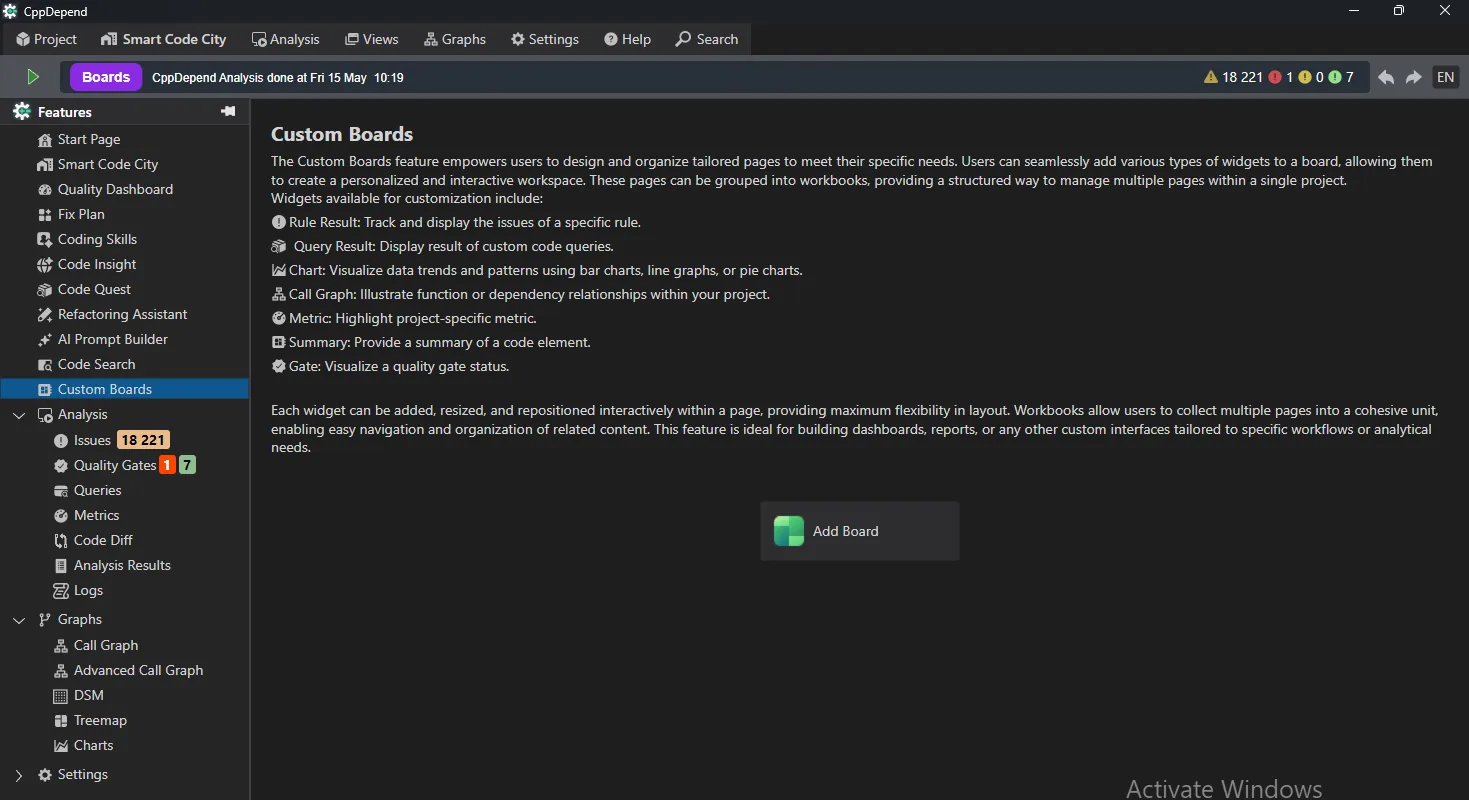1469x800 pixels.
Task: Click the Queries sidebar icon
Action: pos(60,490)
